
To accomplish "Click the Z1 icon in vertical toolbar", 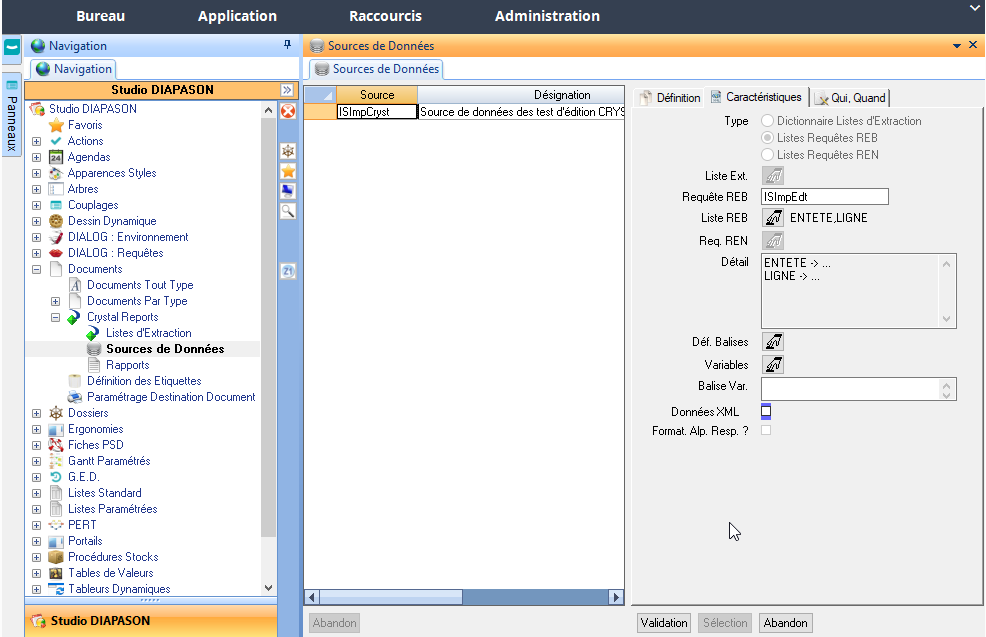I will click(288, 271).
